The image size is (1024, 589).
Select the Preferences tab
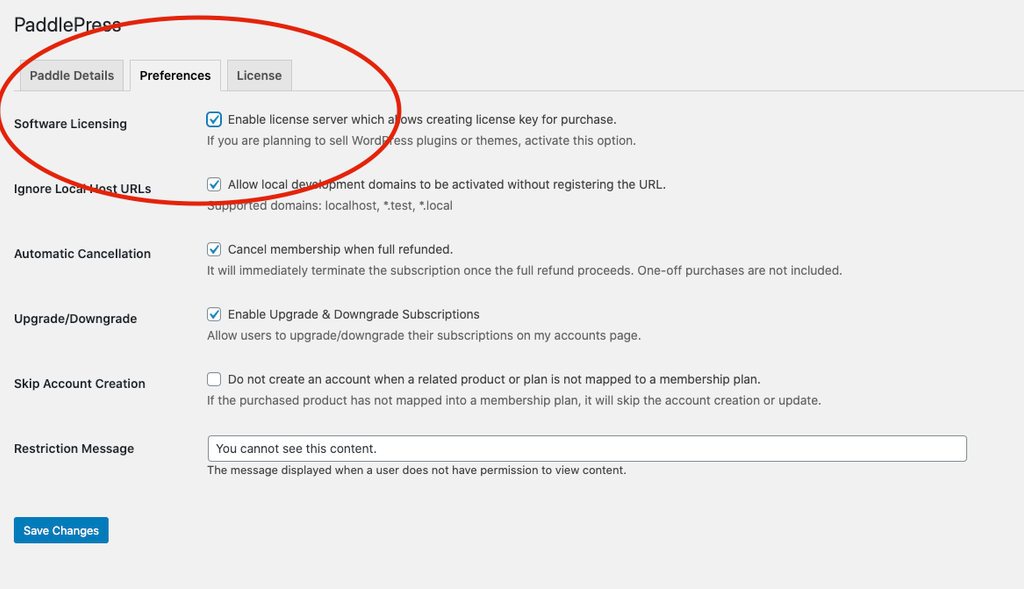pos(175,75)
